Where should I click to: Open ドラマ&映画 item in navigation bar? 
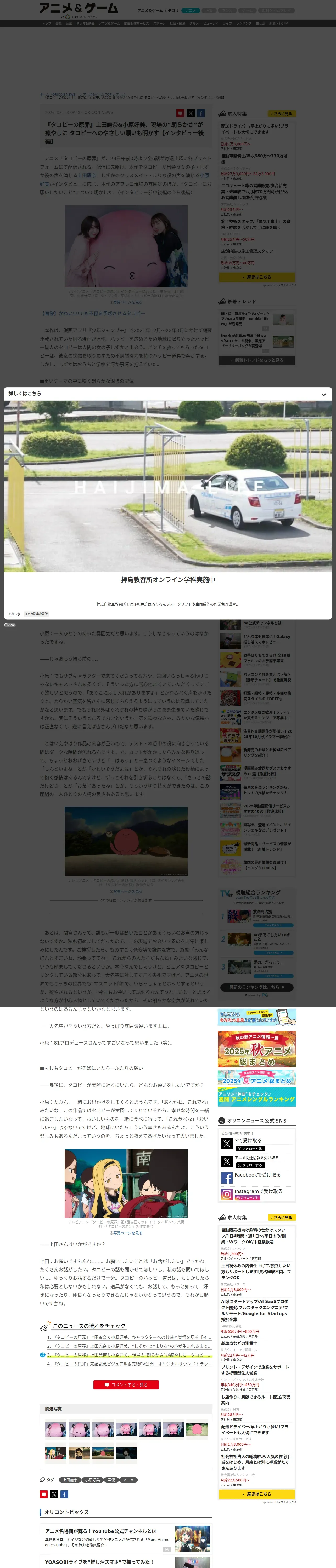85,23
